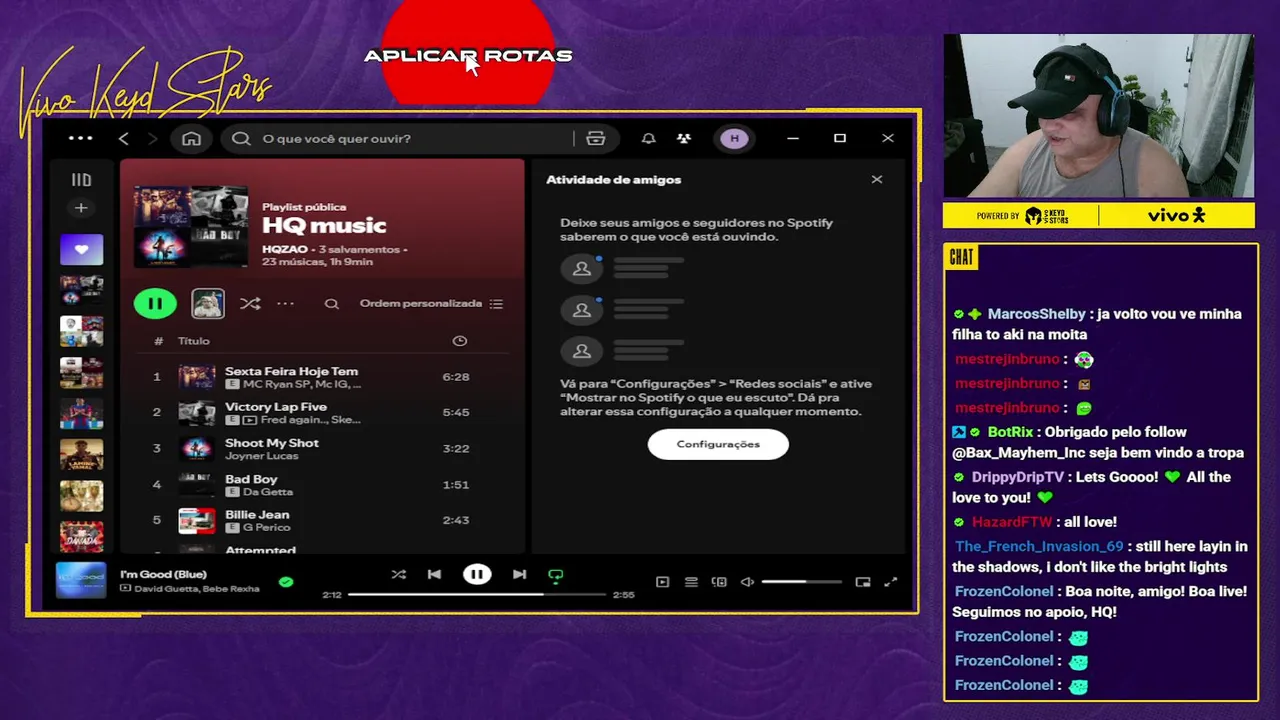The image size is (1280, 720).
Task: Skip to the previous track
Action: (x=434, y=574)
